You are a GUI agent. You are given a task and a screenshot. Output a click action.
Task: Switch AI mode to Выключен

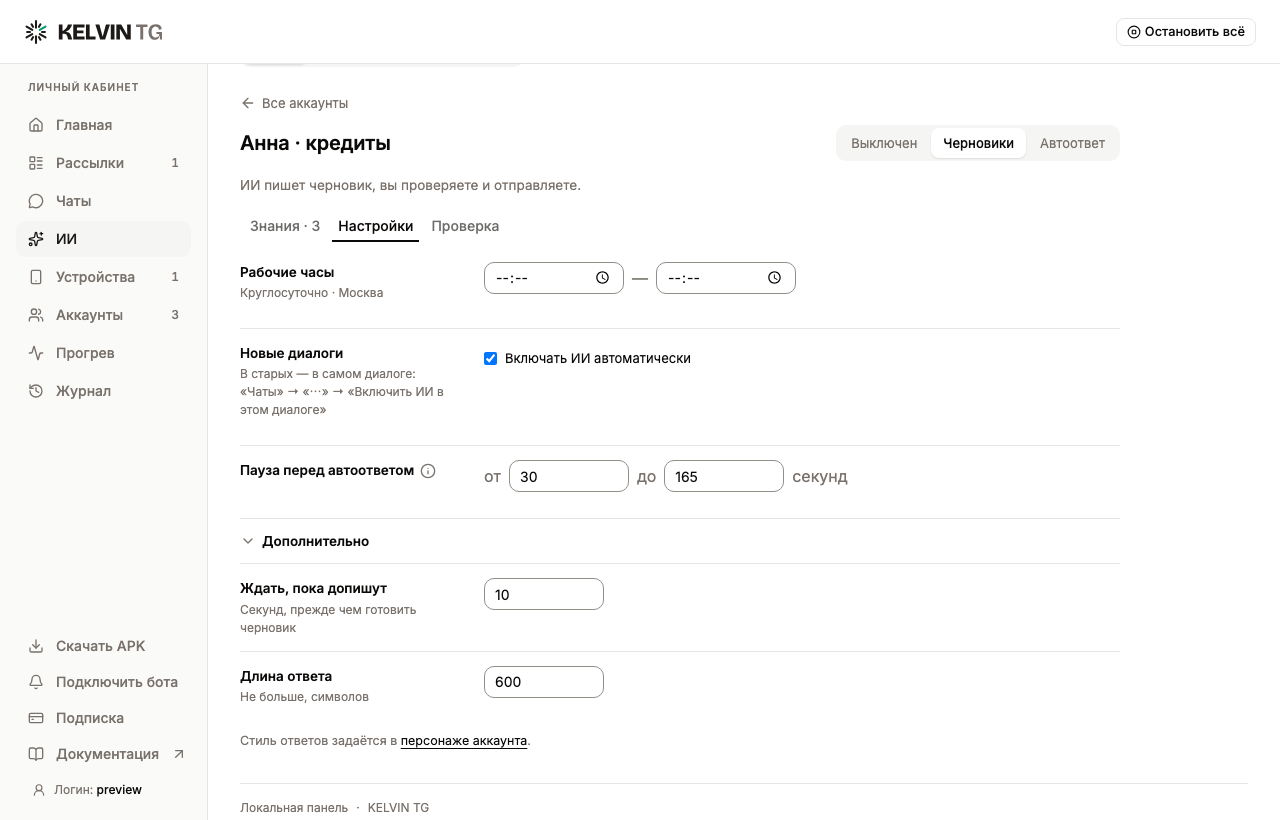tap(884, 143)
